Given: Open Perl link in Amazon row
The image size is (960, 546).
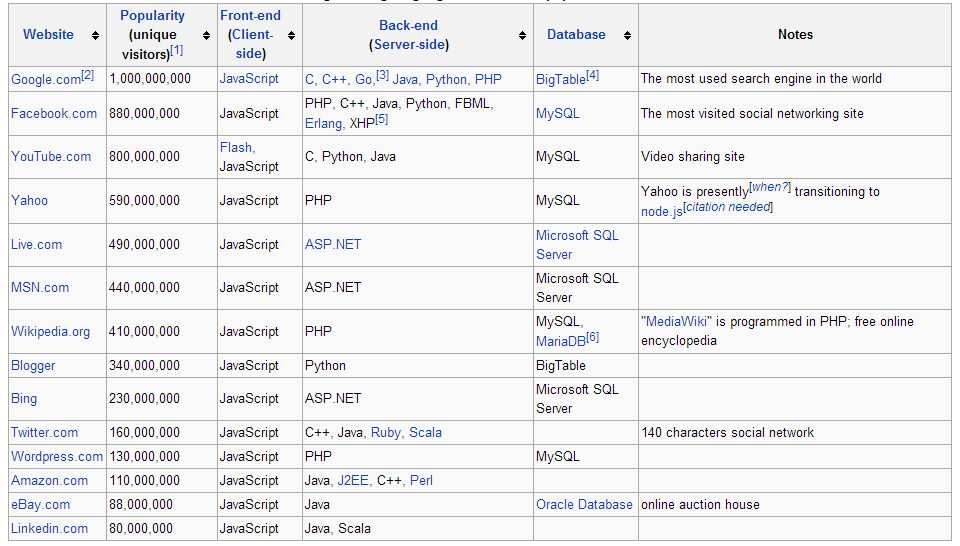Looking at the screenshot, I should (421, 481).
